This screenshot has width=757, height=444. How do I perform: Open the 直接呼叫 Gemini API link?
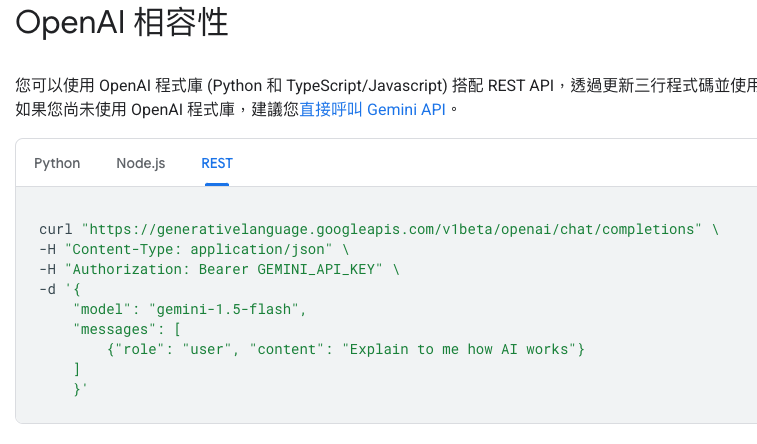372,110
